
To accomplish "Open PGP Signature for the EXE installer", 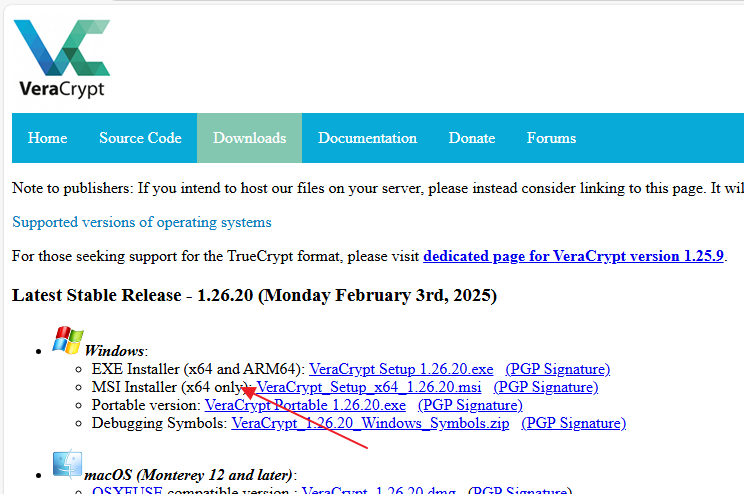I will click(x=557, y=369).
